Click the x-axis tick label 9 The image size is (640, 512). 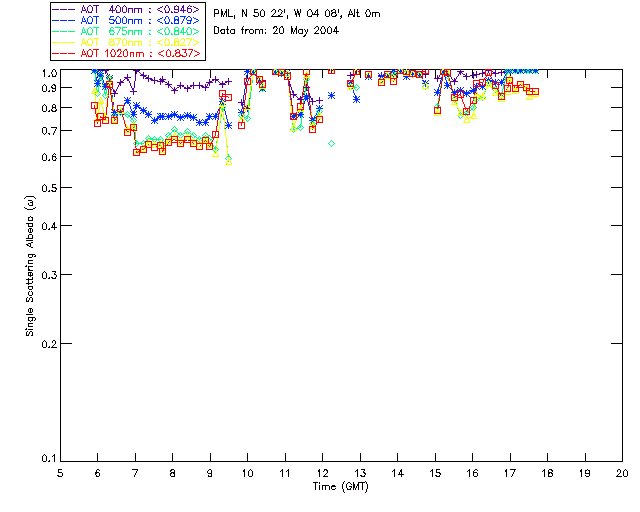[x=210, y=473]
